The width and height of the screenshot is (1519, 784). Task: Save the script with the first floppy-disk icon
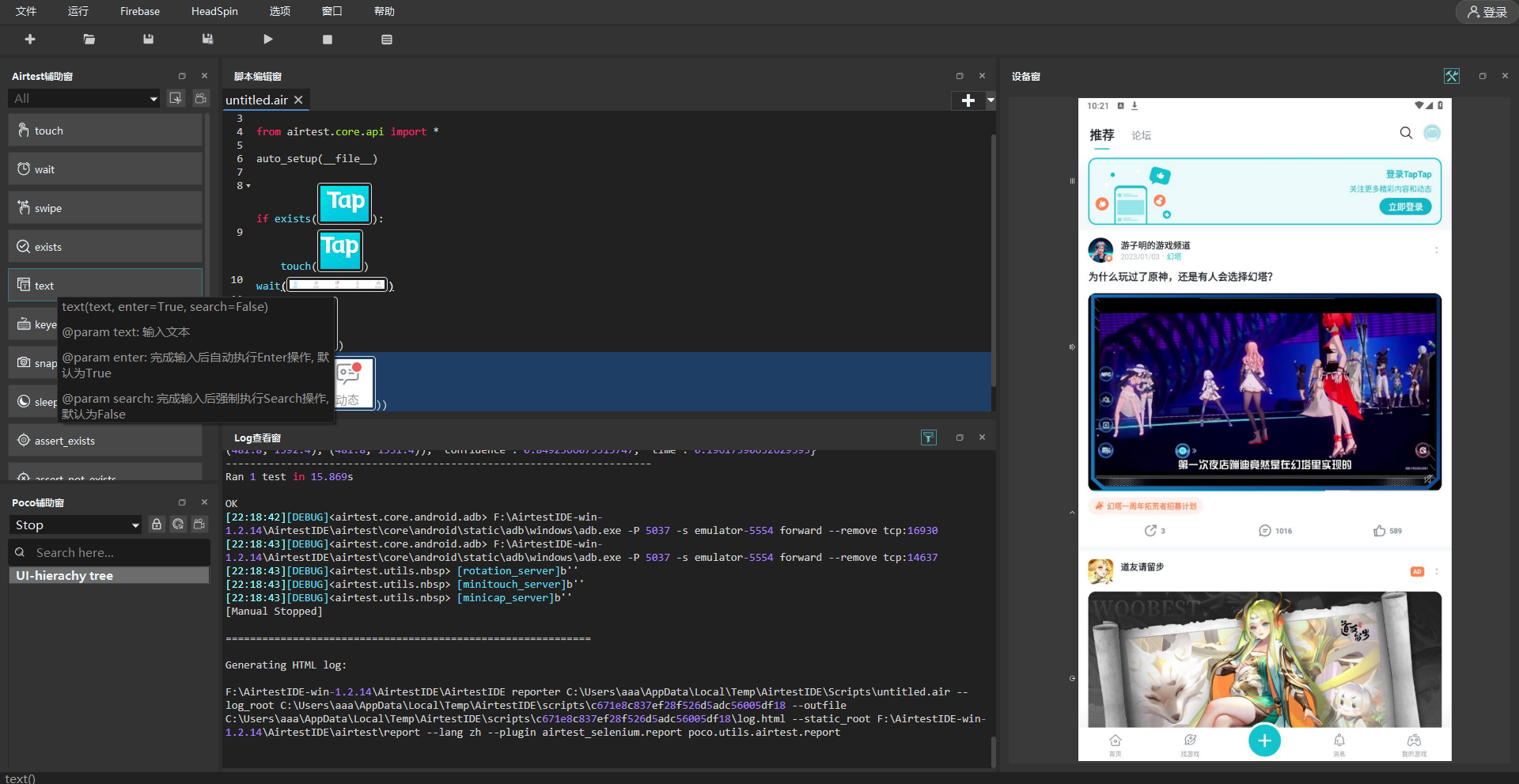(148, 39)
